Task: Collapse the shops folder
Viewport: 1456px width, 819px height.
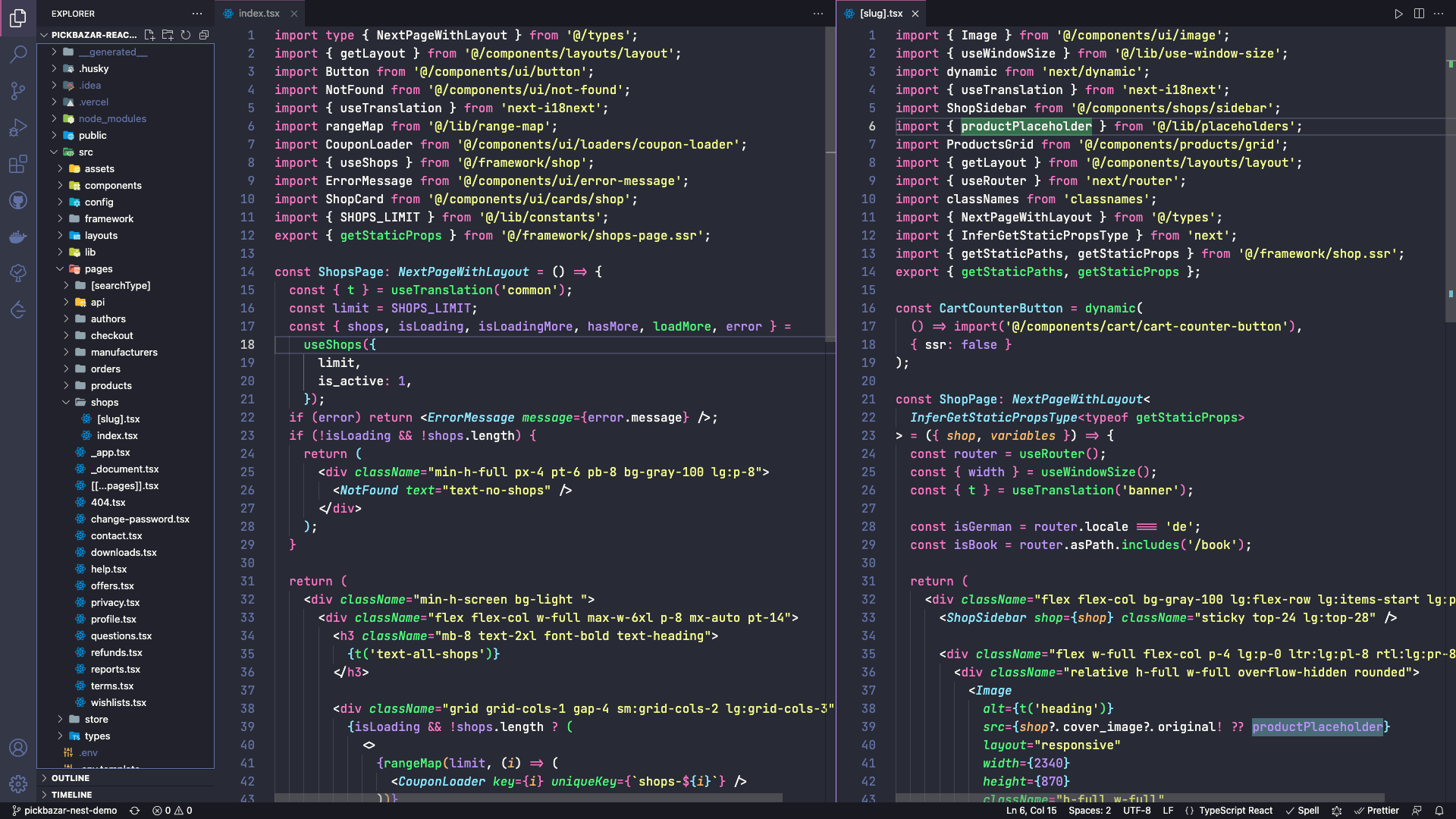Action: (x=104, y=403)
